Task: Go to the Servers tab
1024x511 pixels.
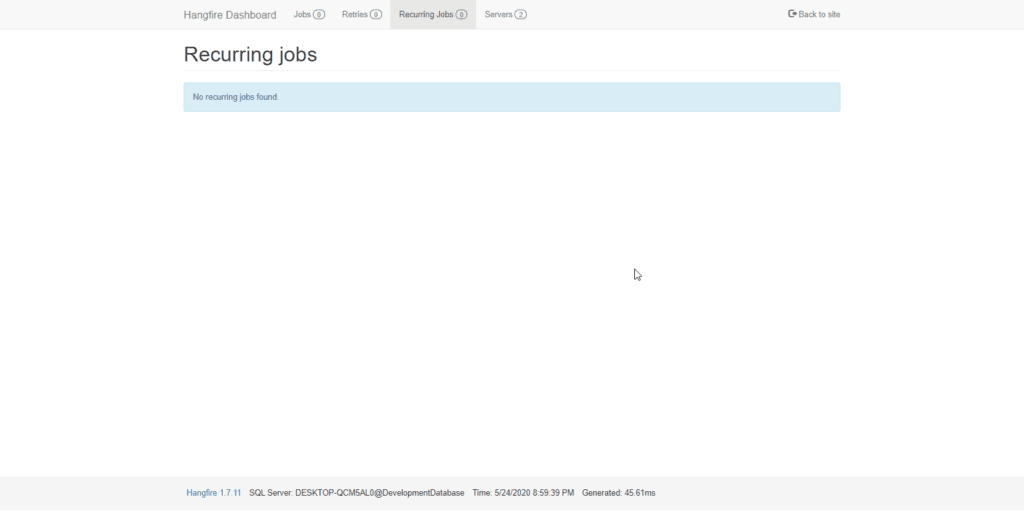Action: click(x=505, y=14)
